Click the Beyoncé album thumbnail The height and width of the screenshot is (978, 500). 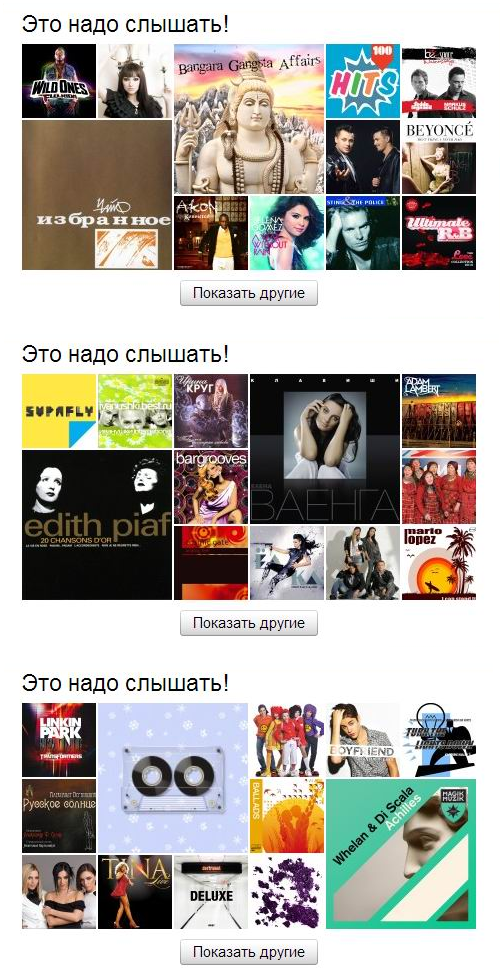point(439,157)
